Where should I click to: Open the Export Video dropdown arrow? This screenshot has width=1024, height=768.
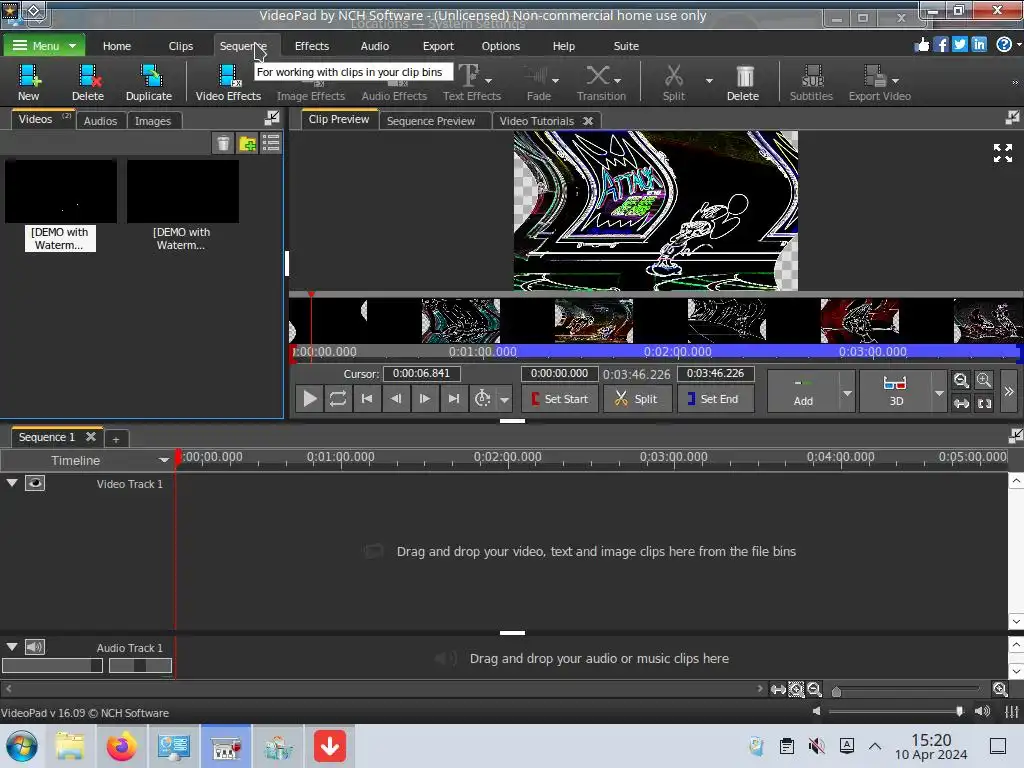tap(895, 81)
